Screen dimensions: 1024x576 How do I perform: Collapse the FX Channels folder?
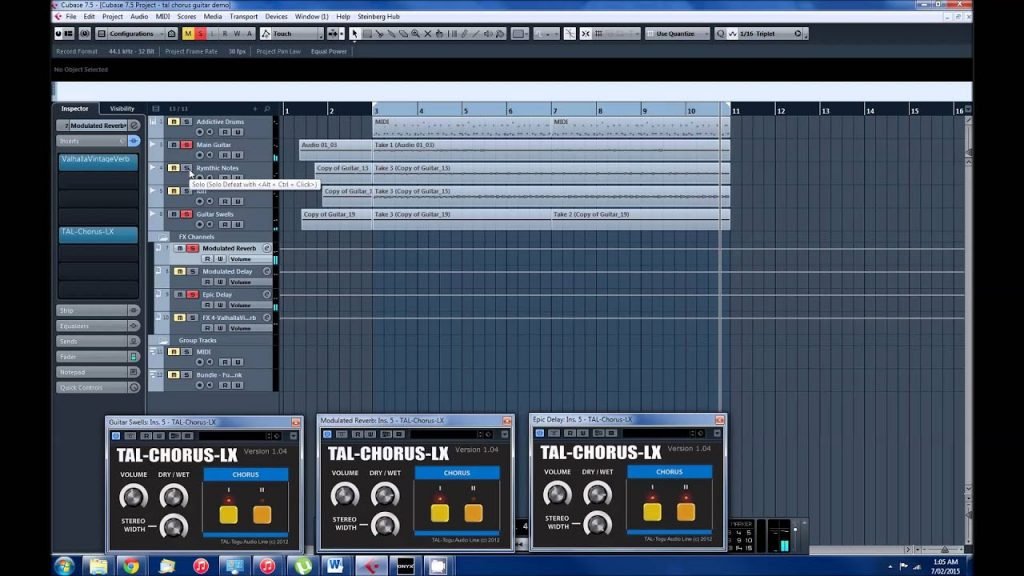(x=163, y=237)
